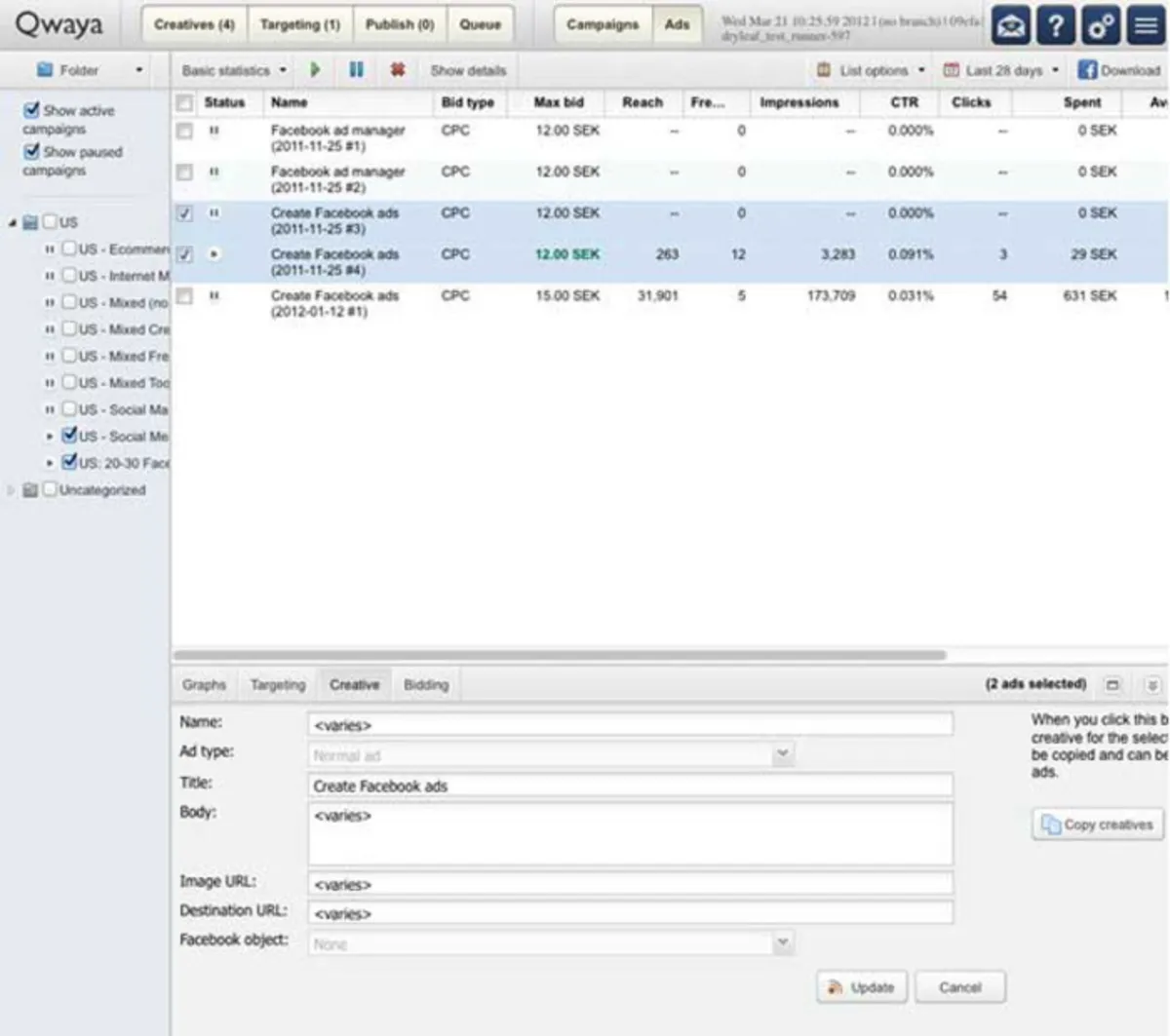This screenshot has width=1170, height=1036.
Task: Open help via question mark icon
Action: 1055,26
